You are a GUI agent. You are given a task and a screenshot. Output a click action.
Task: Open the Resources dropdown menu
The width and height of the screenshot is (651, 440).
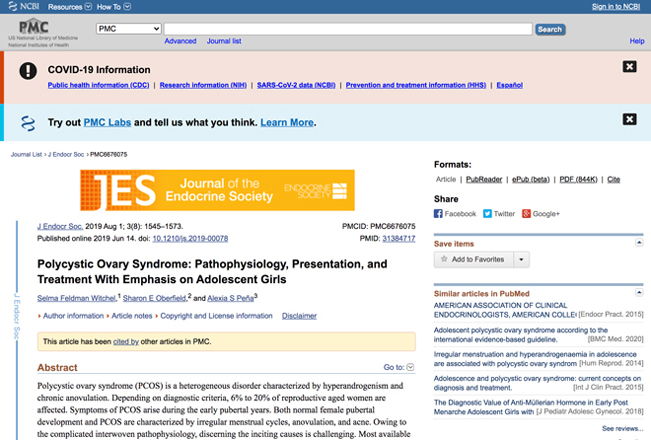(x=70, y=7)
